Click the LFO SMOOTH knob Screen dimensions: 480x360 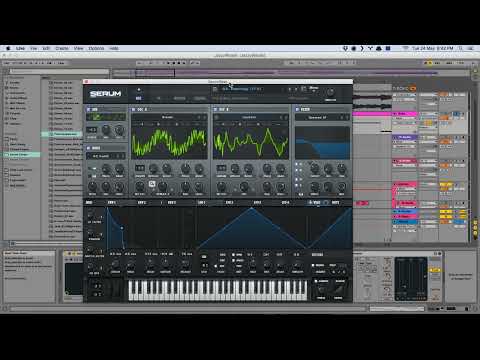tap(297, 265)
